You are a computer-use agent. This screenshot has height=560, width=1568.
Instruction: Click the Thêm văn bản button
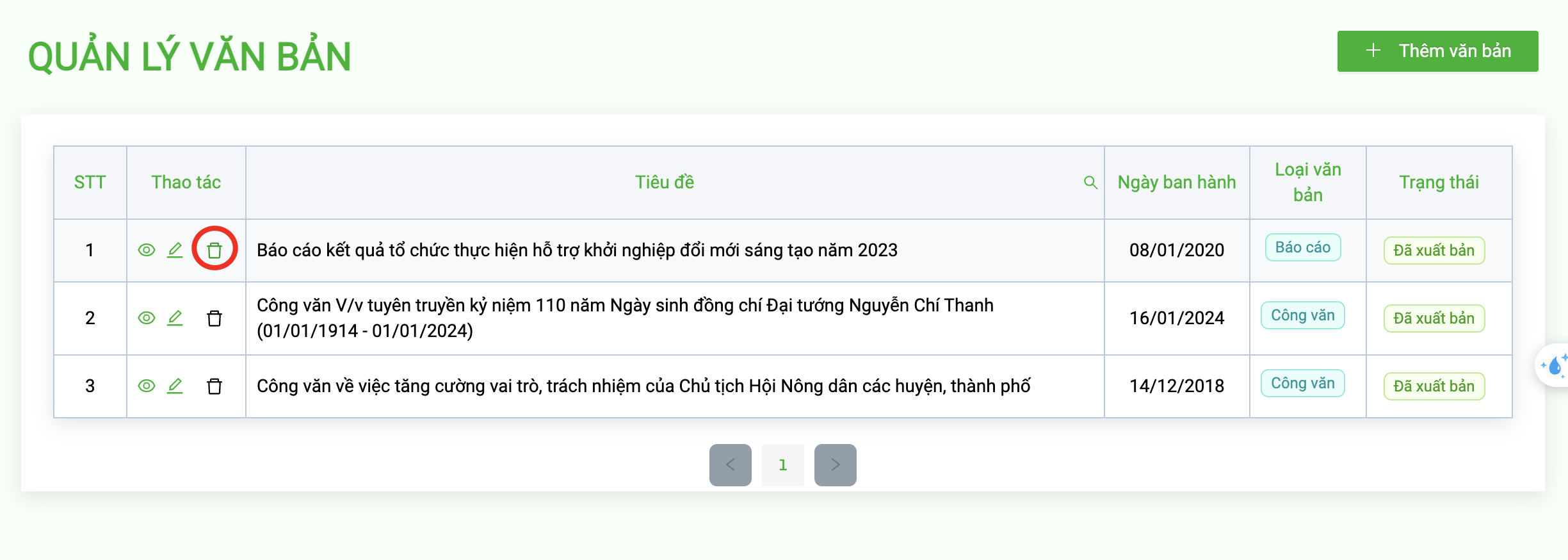1437,51
